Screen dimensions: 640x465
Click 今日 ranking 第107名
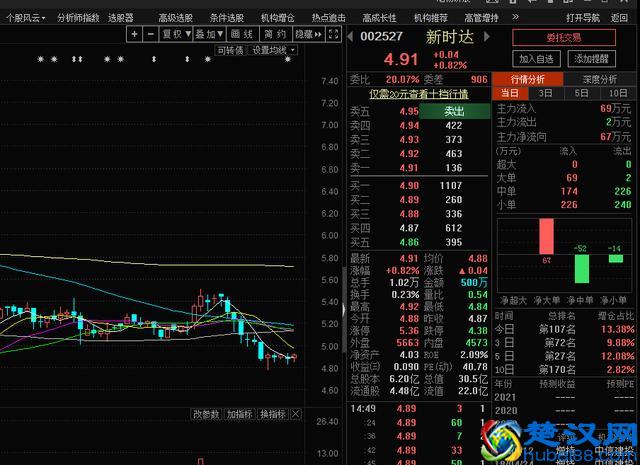557,329
